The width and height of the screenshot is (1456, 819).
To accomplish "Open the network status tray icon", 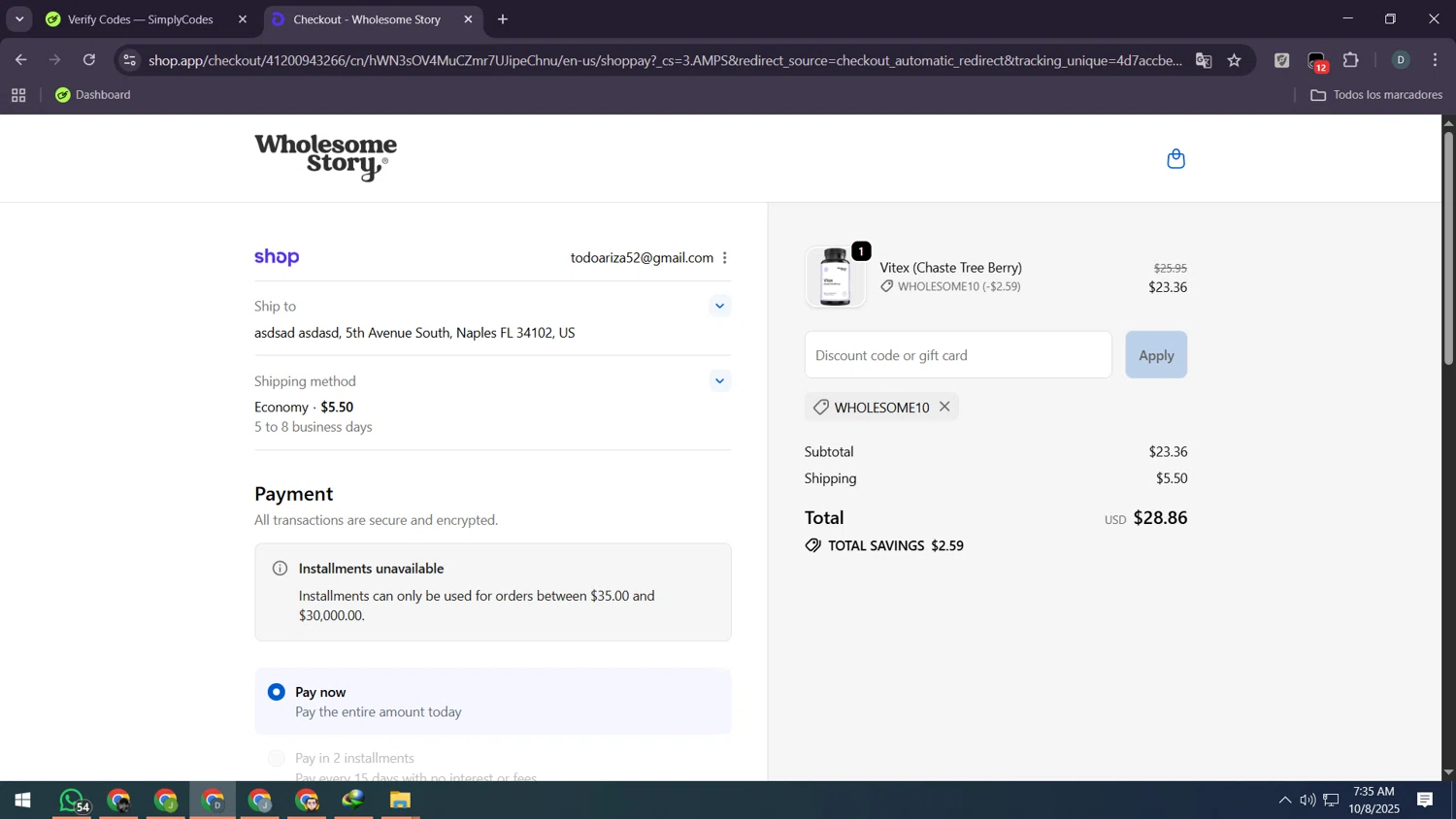I will [1332, 801].
